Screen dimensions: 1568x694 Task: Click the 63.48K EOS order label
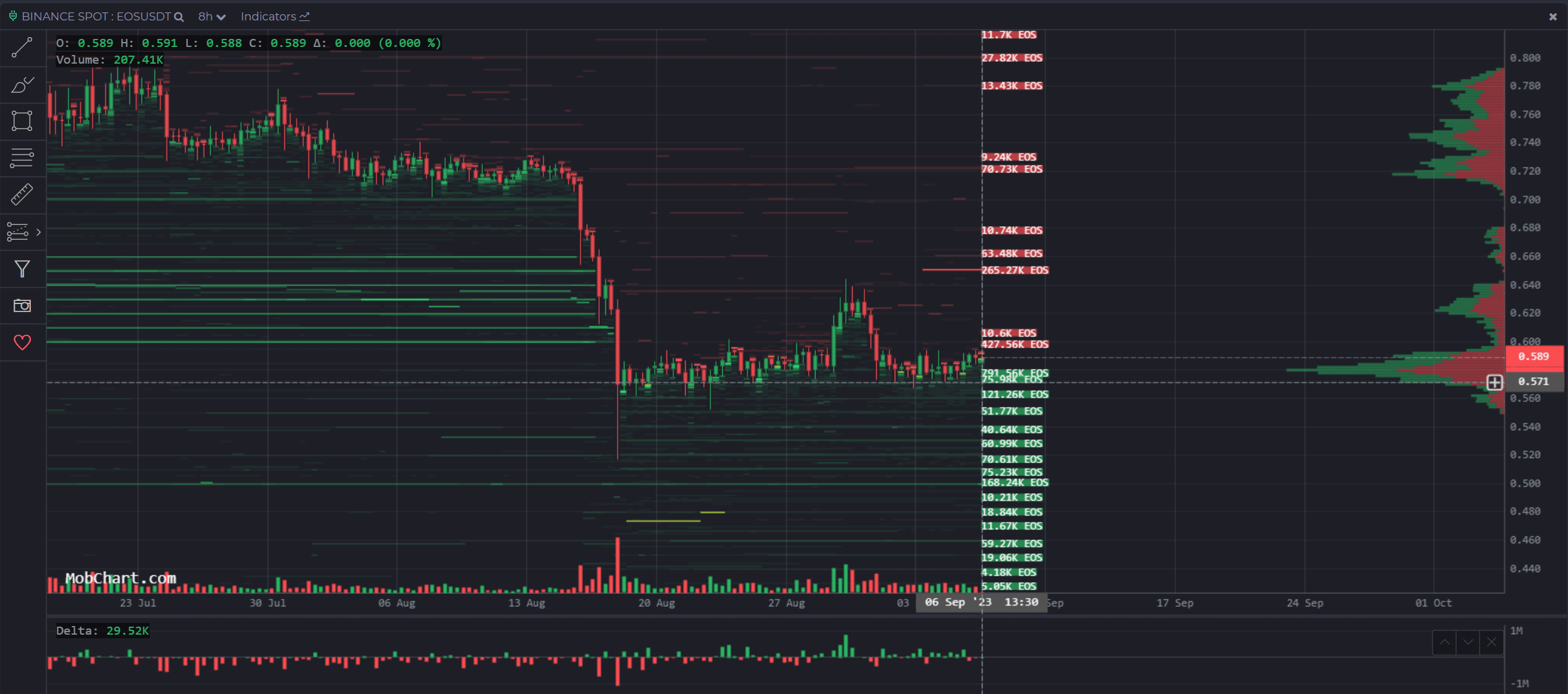[x=1012, y=253]
